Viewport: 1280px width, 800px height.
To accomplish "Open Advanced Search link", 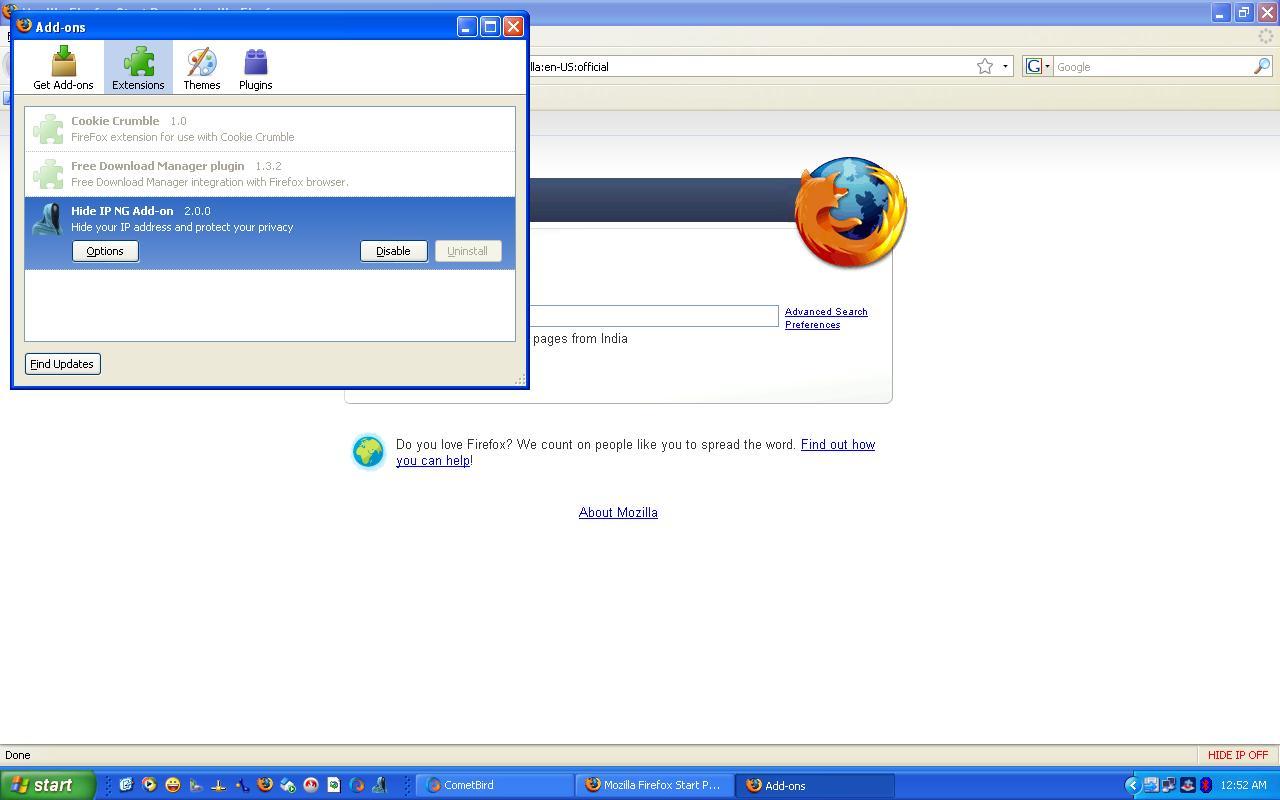I will 826,312.
